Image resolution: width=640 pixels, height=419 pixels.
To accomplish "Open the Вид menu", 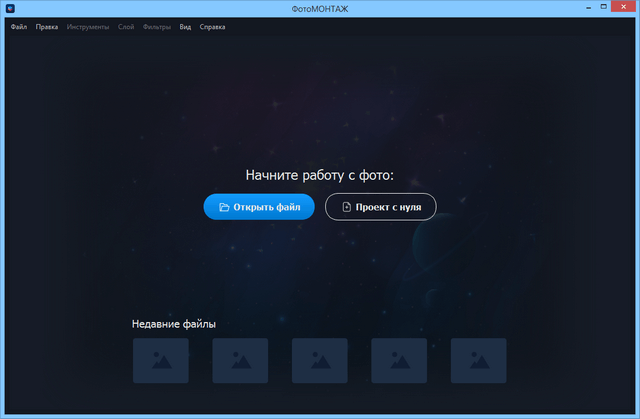I will [x=185, y=27].
